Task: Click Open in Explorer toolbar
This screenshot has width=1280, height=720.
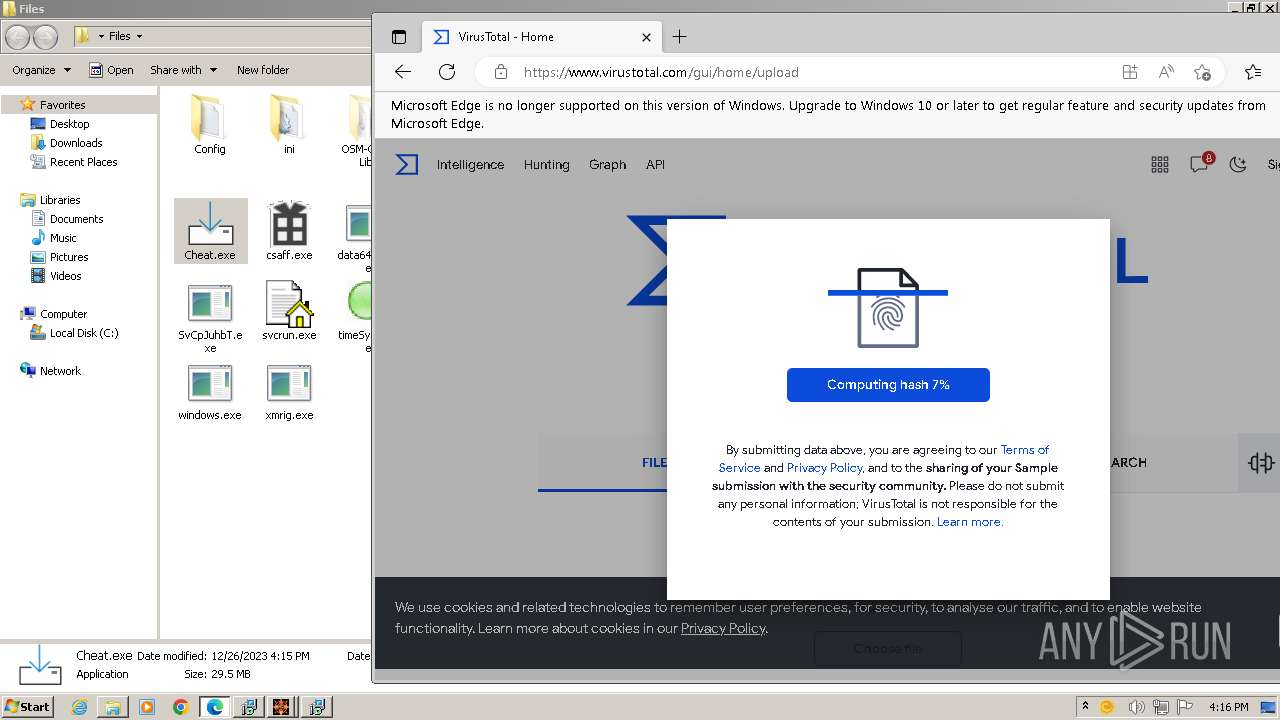Action: tap(111, 70)
